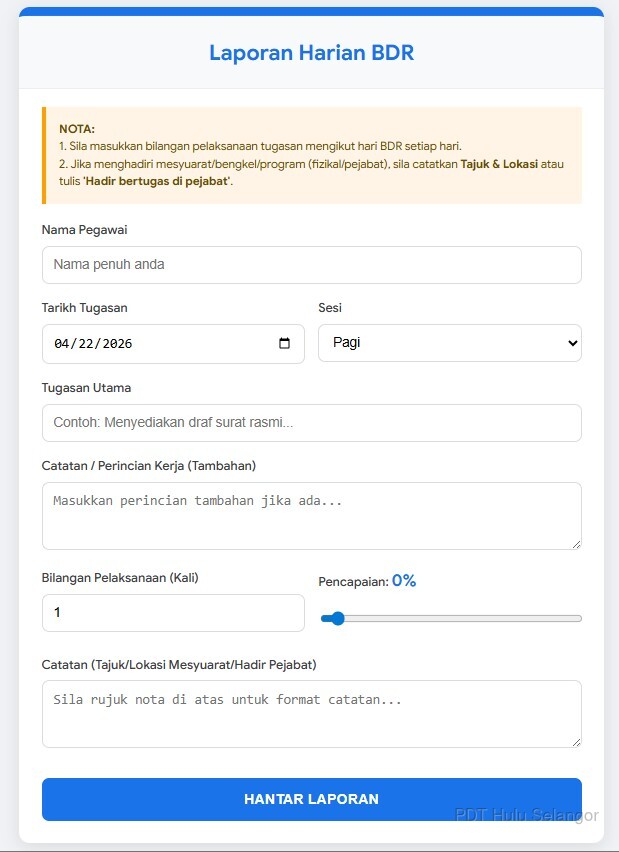The height and width of the screenshot is (852, 619).
Task: Click the Laporan Harian BDR heading
Action: 311,53
